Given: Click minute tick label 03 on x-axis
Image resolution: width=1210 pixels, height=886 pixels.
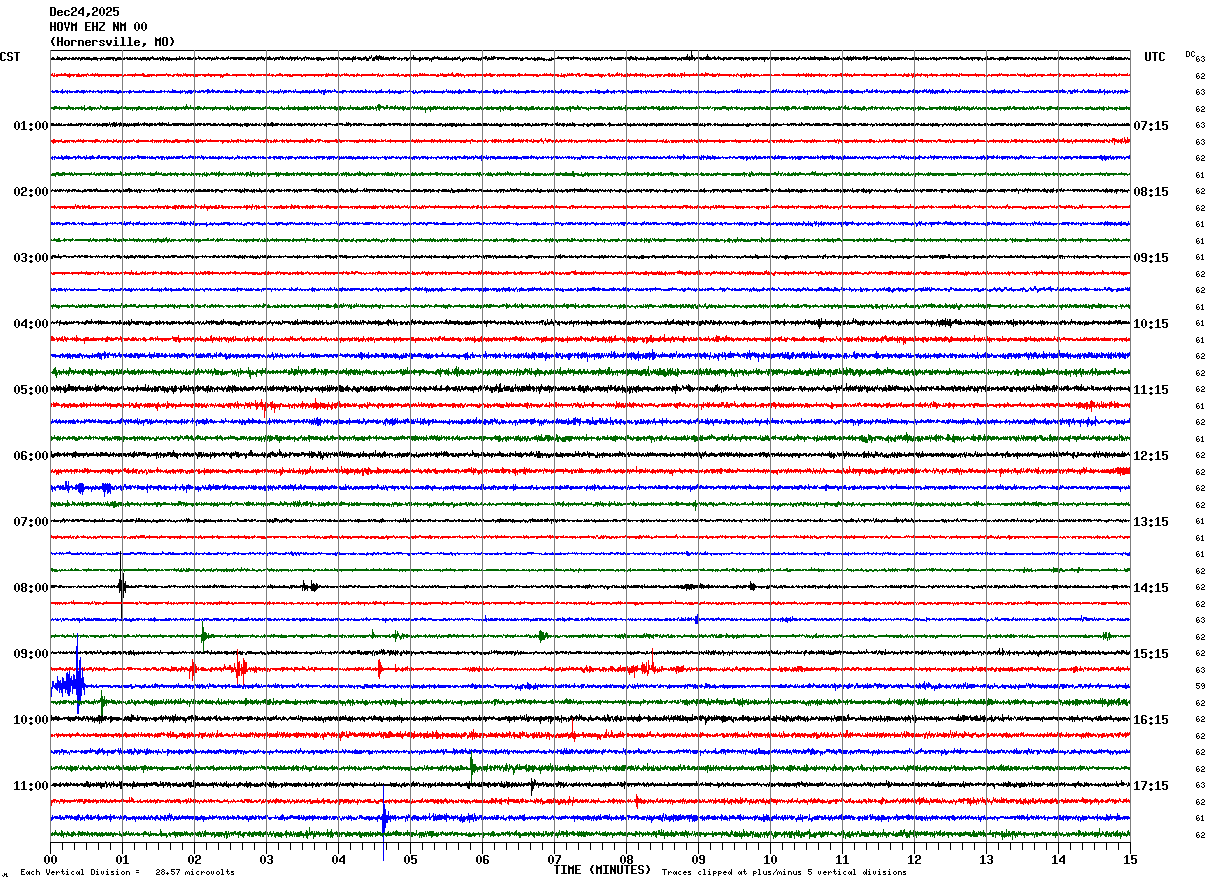Looking at the screenshot, I should (x=266, y=859).
